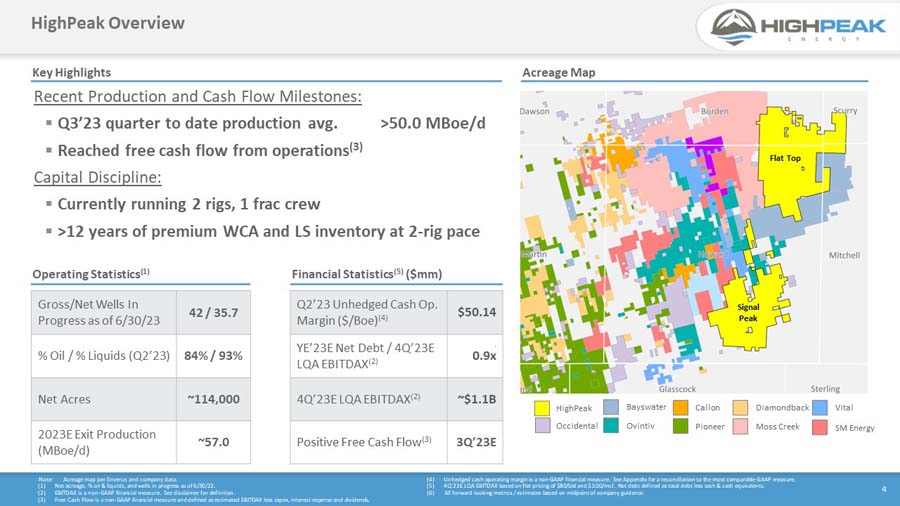Click the Diamondback legend label text

[x=782, y=407]
